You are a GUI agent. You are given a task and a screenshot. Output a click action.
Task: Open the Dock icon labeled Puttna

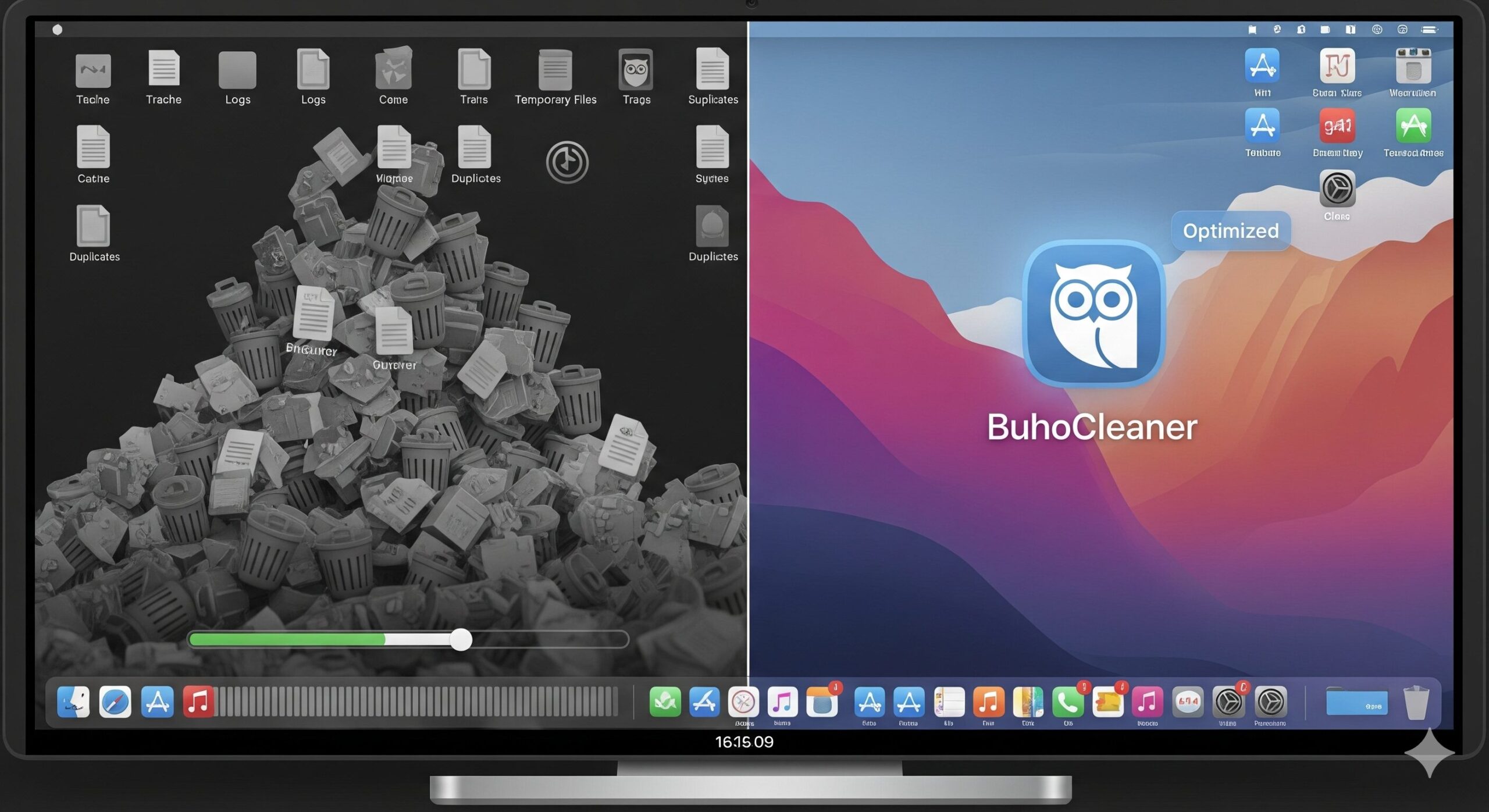(x=909, y=702)
